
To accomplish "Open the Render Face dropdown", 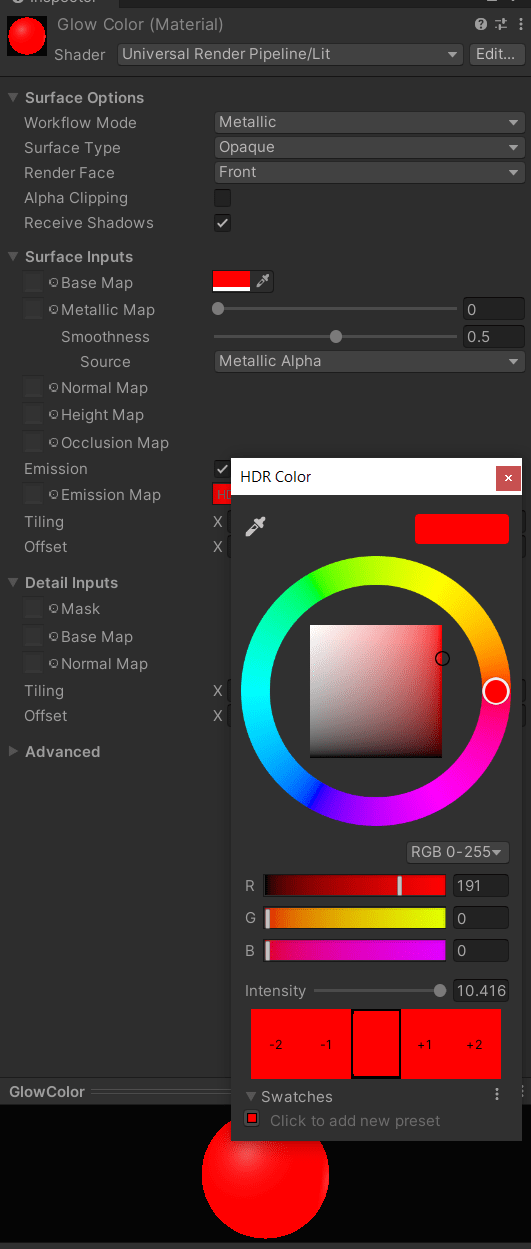I will (x=370, y=172).
